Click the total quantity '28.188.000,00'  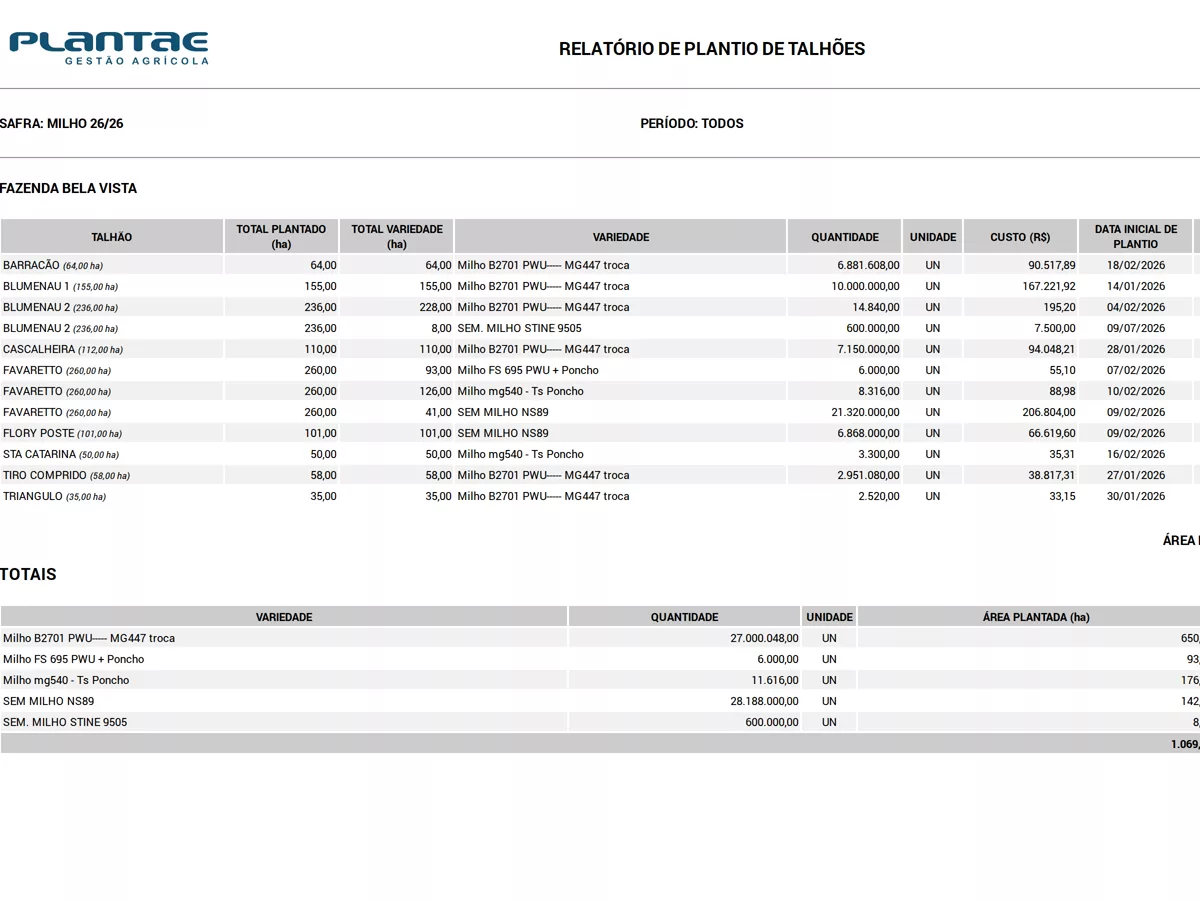[x=765, y=701]
